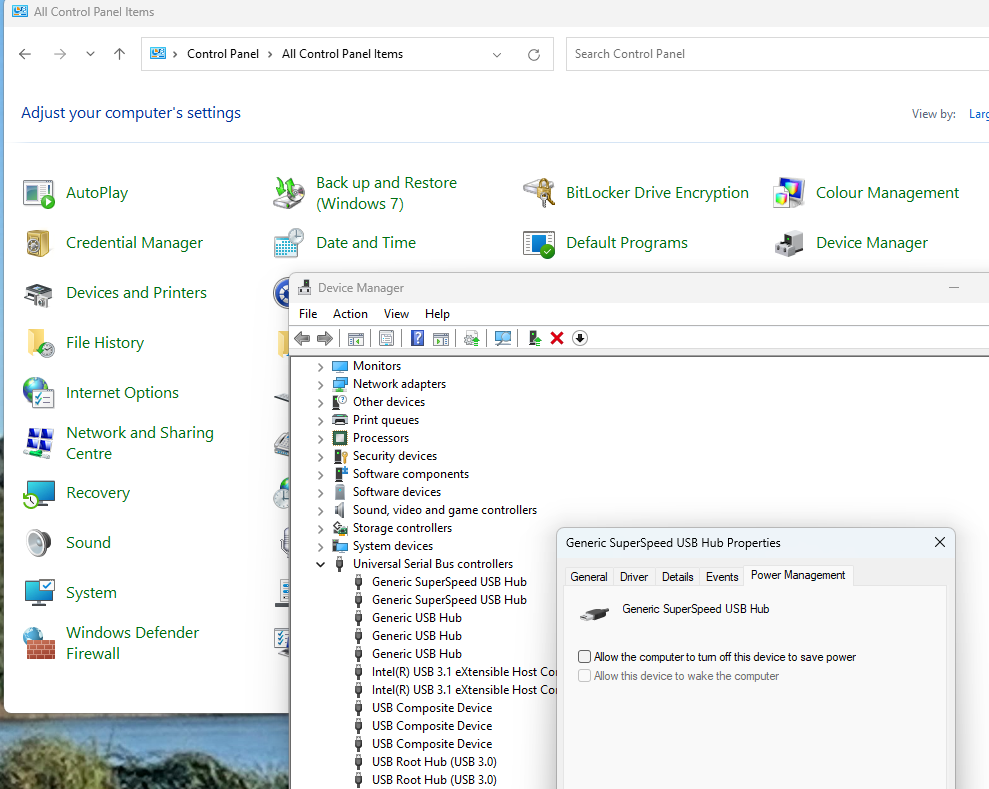Click the Sound speaker icon
Viewport: 989px width, 789px height.
coord(39,543)
